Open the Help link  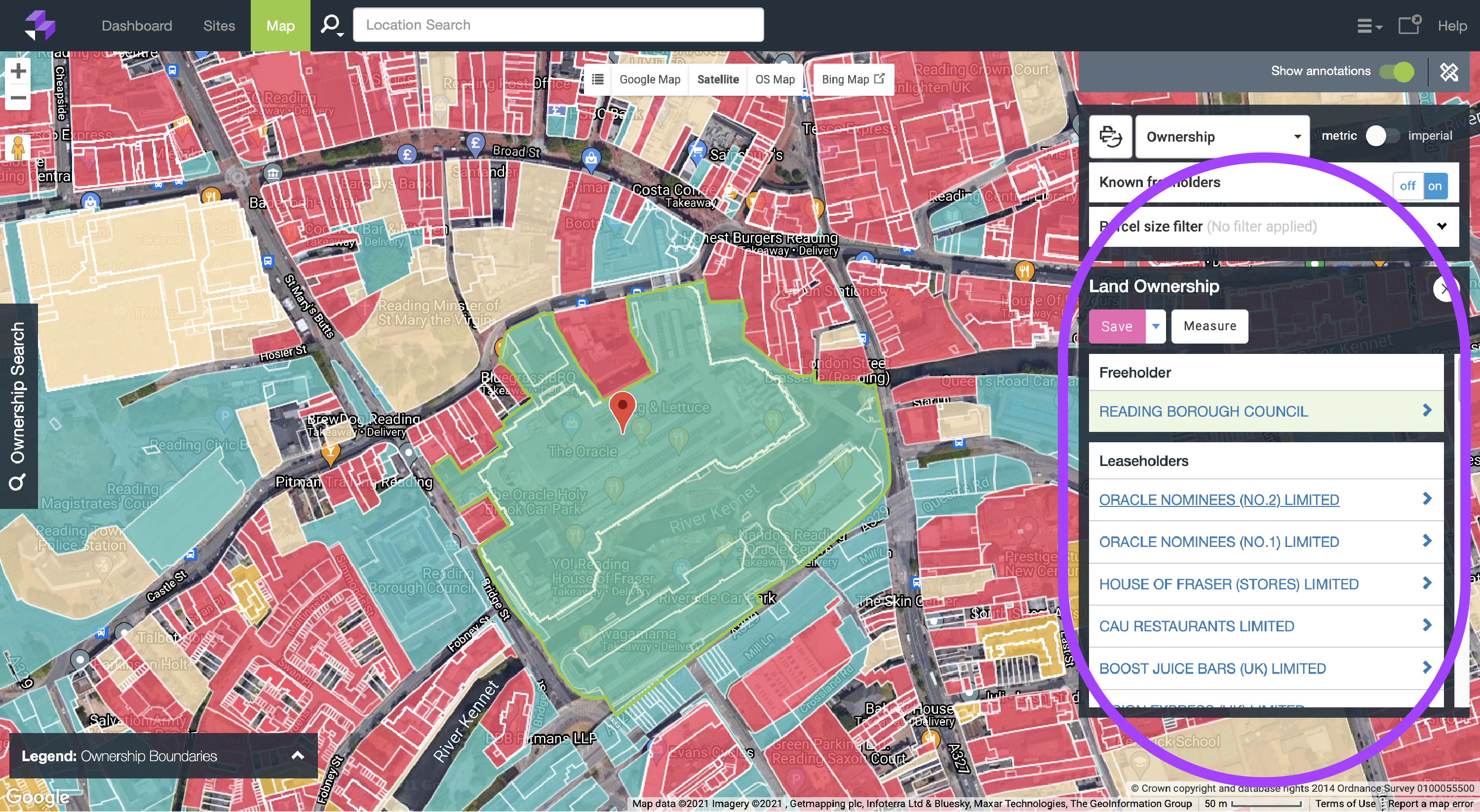click(1452, 26)
